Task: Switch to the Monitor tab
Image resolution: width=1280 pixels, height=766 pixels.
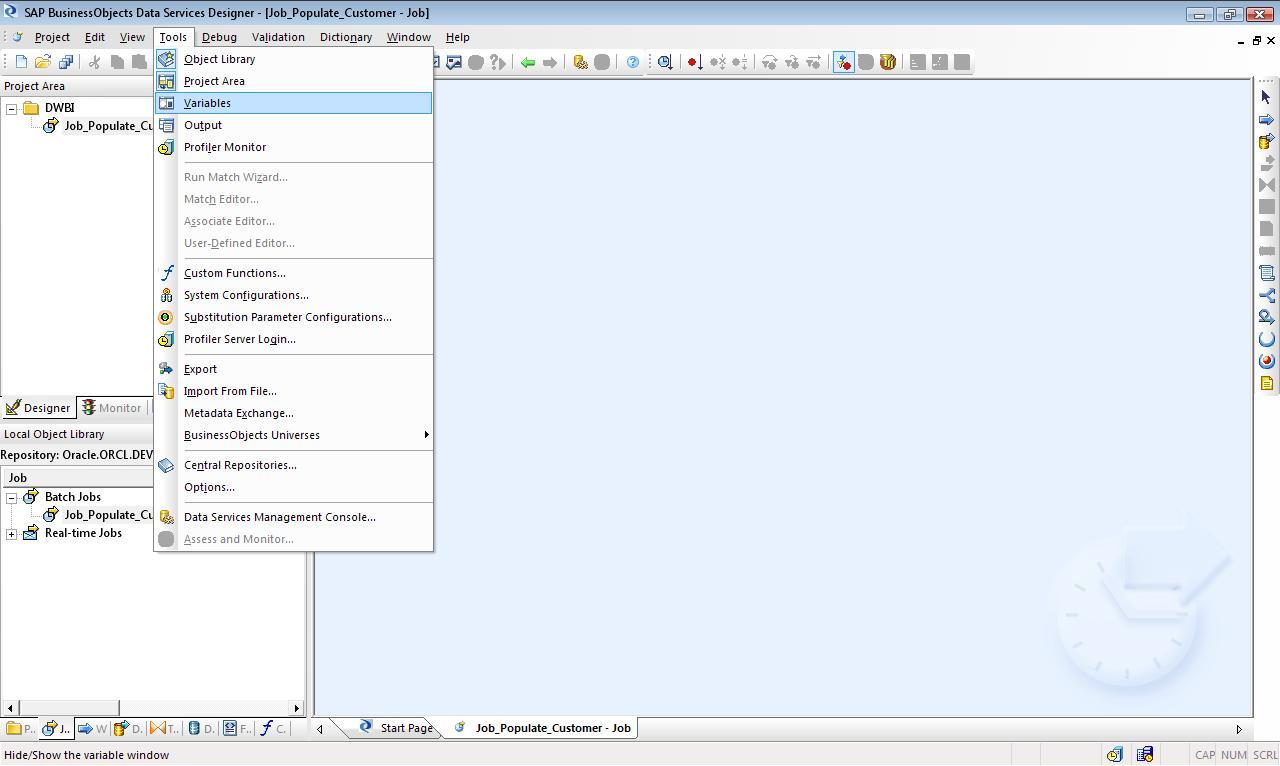Action: 112,408
